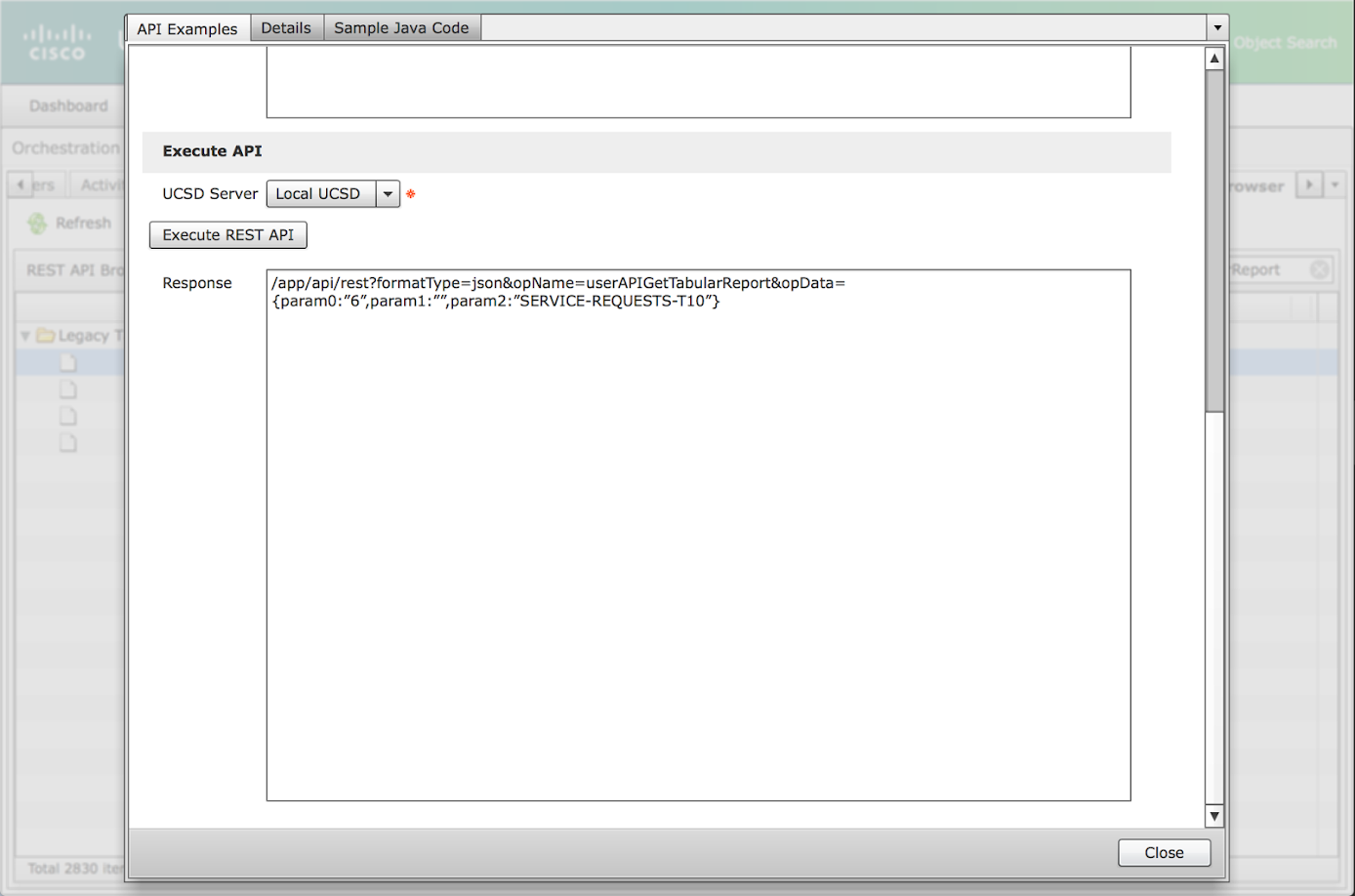Click the green Refresh icon
This screenshot has height=896, width=1355.
tap(37, 224)
